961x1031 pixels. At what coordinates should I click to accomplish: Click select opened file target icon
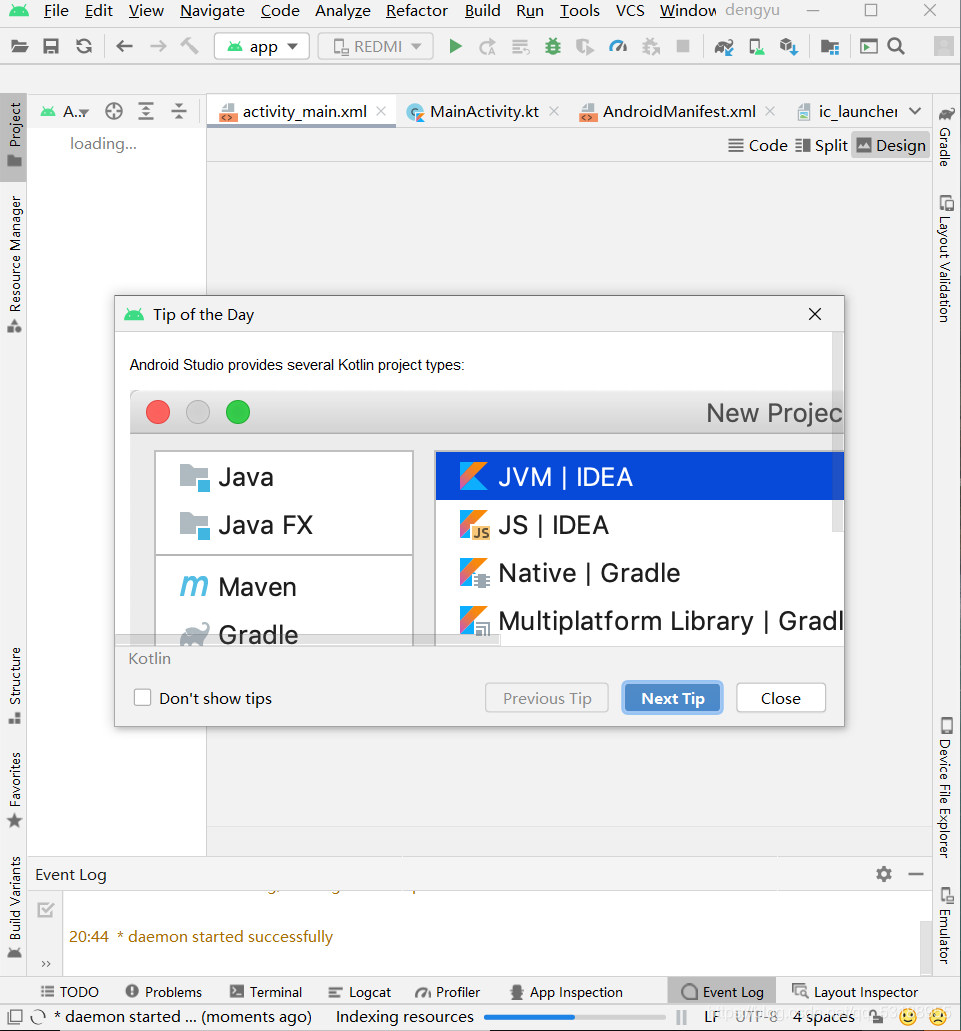(x=114, y=111)
